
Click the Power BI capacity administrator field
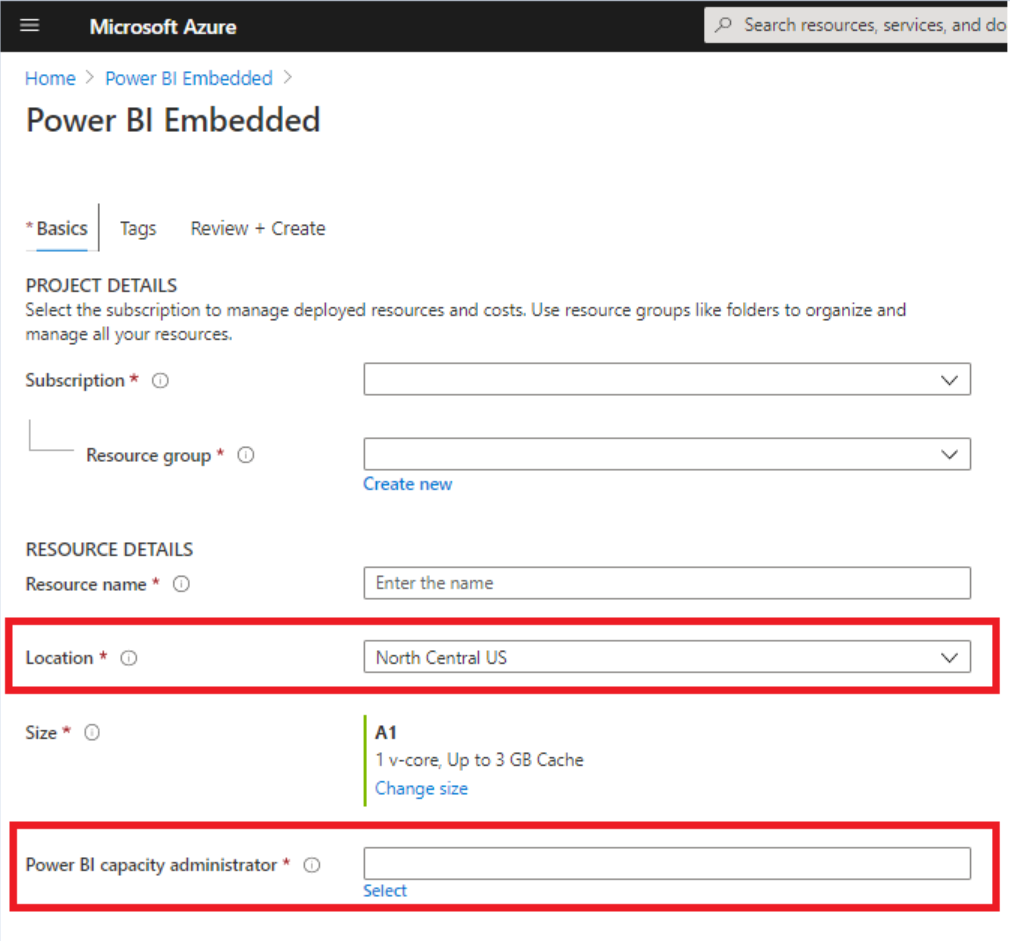point(667,863)
